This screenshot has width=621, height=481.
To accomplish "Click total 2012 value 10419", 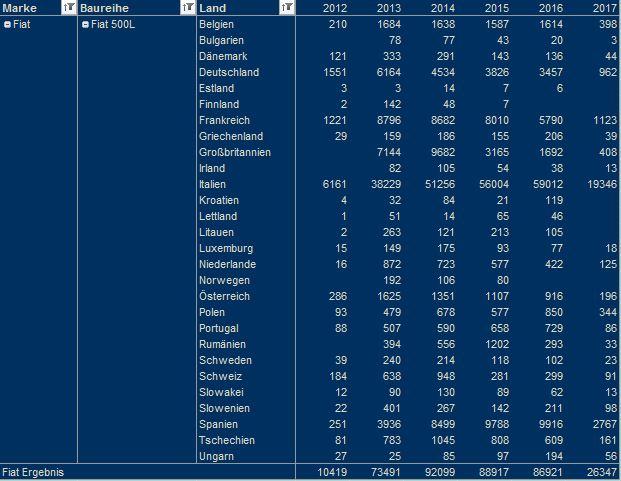I will coord(332,472).
